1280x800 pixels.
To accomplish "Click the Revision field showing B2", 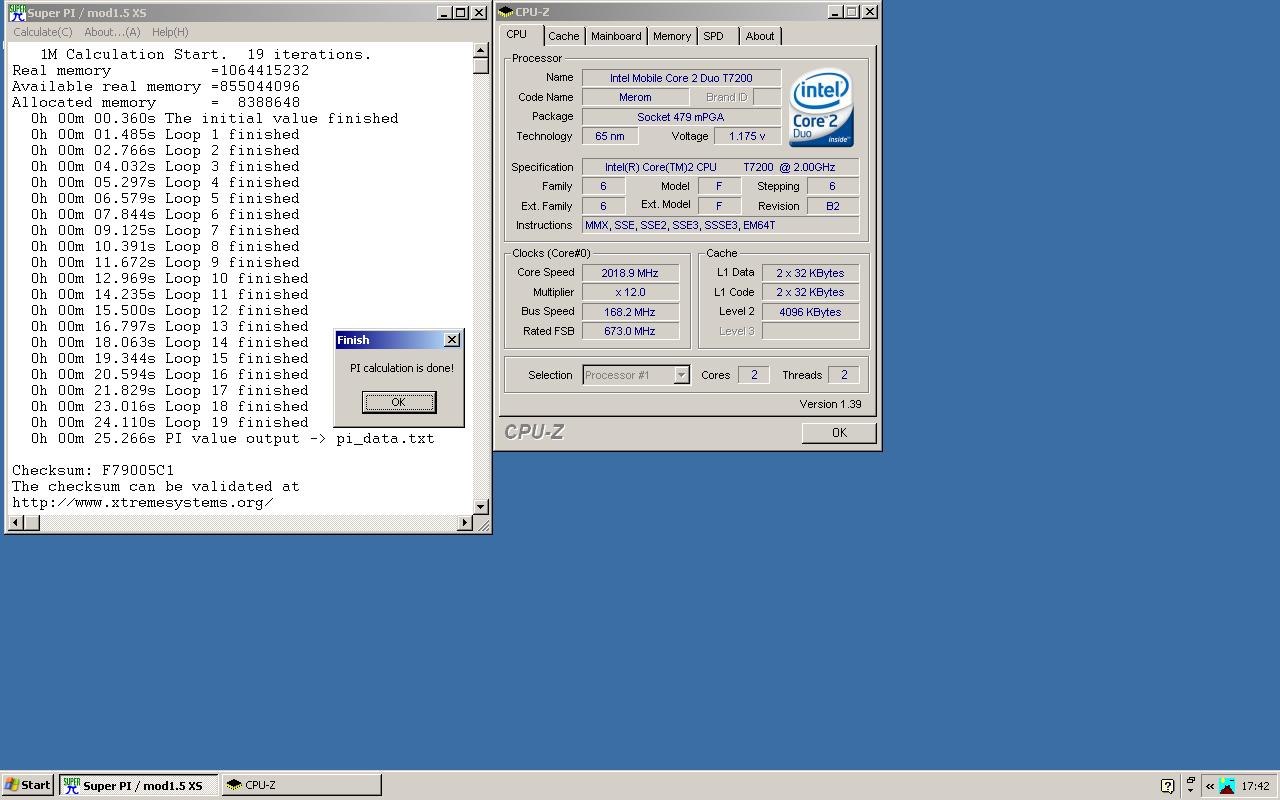I will tap(832, 206).
